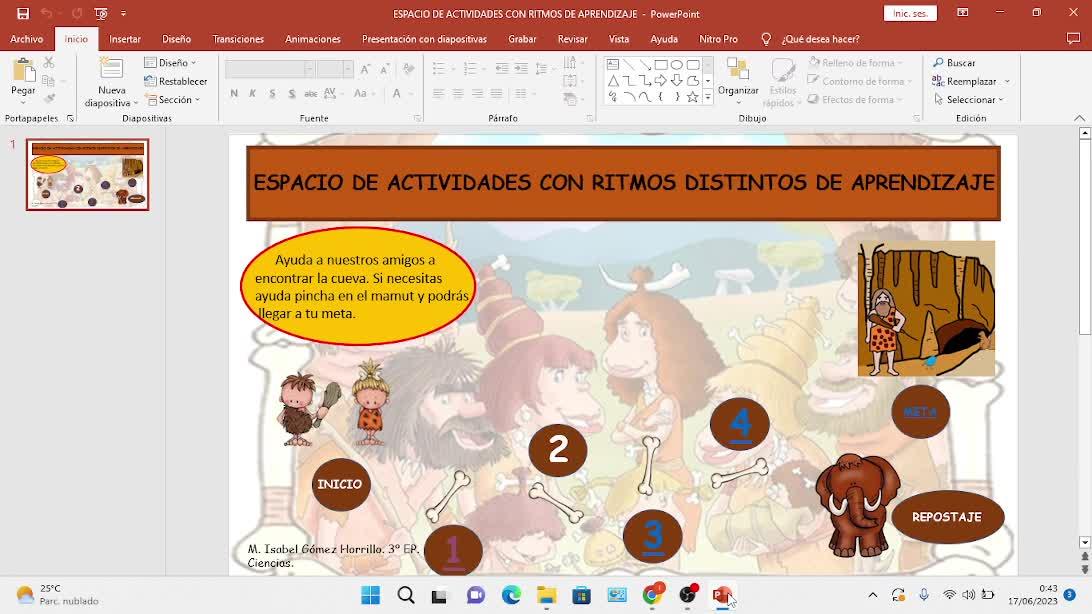Expand the shapes gallery More arrow

pos(708,98)
